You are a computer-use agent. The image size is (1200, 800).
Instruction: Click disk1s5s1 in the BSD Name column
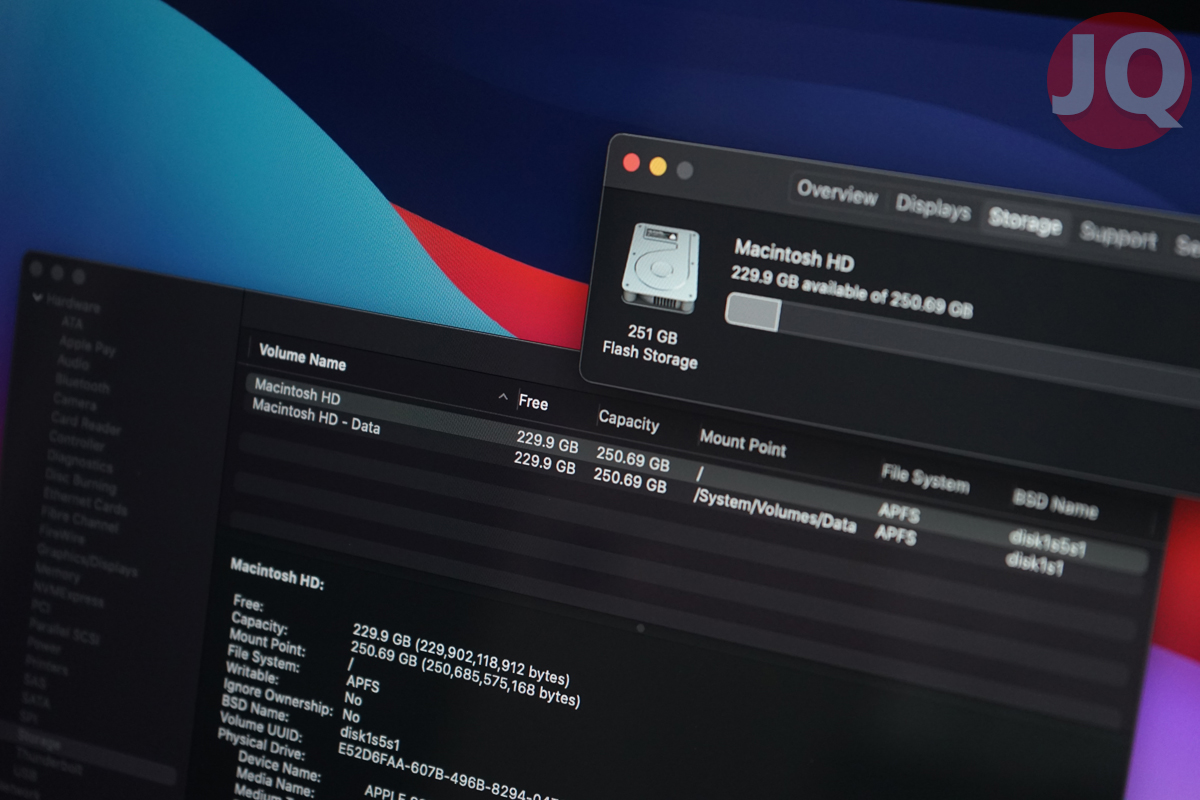click(x=1047, y=544)
